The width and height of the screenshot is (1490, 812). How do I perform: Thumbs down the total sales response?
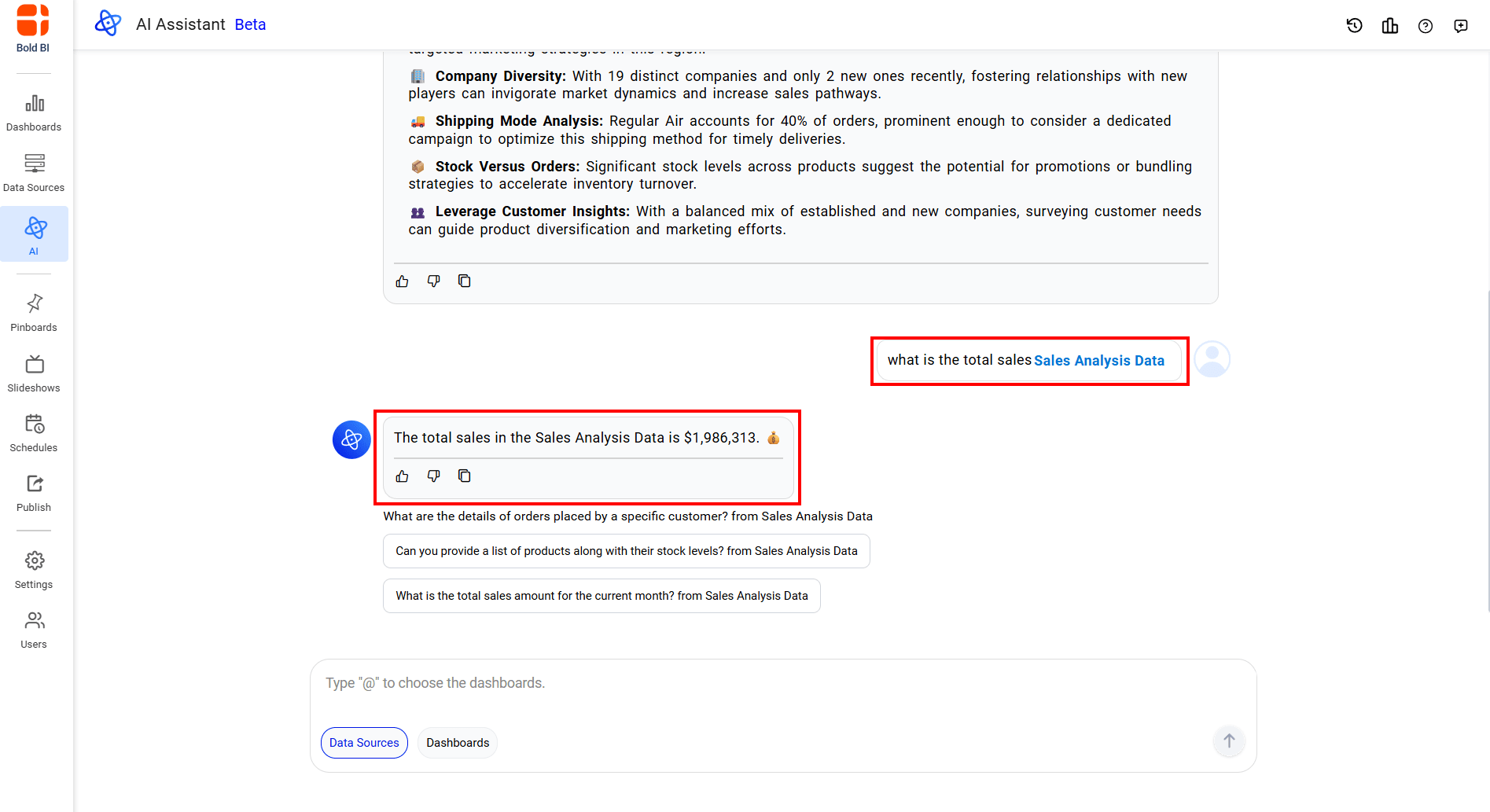pos(433,476)
